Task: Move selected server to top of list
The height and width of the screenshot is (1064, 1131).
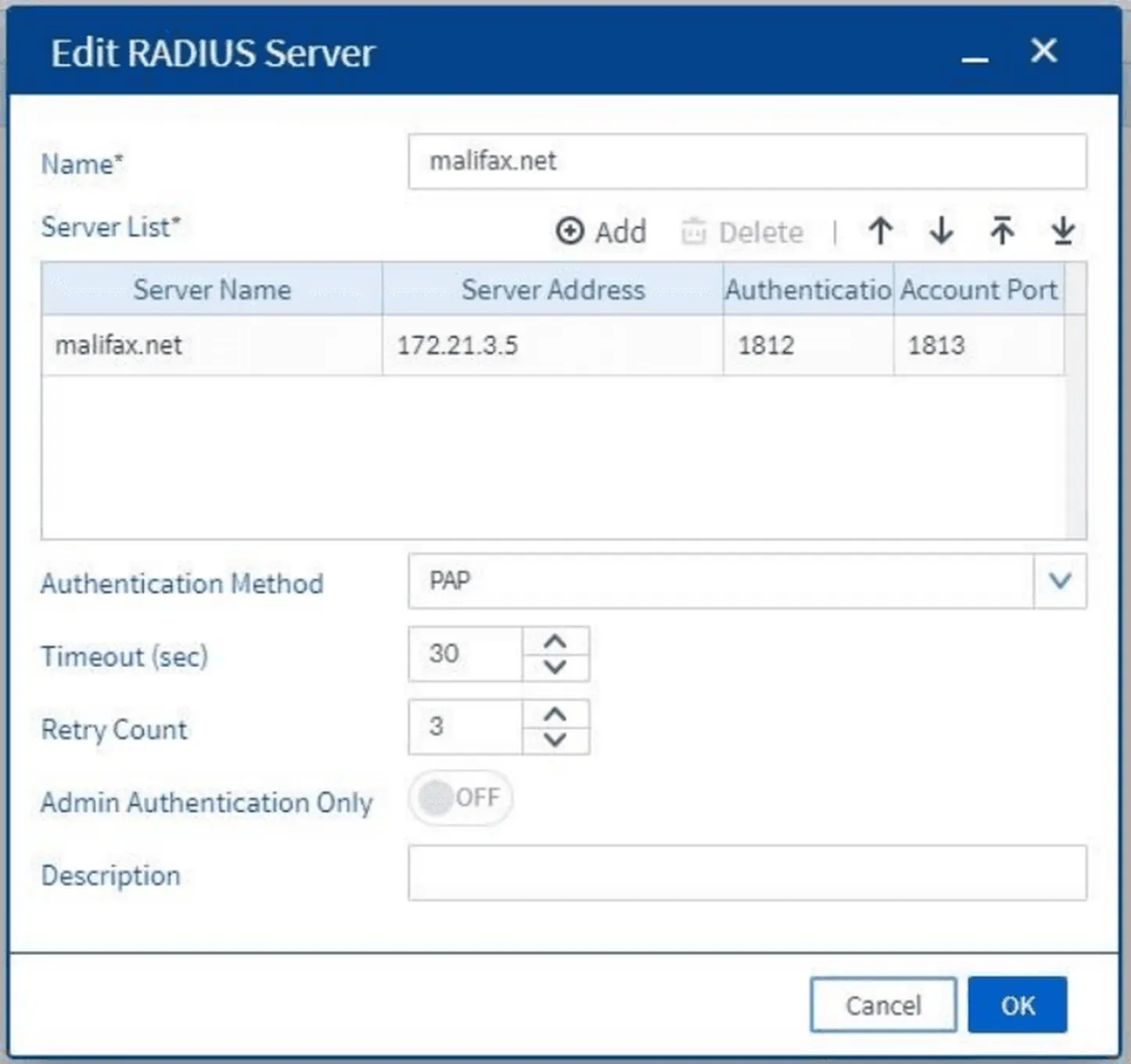Action: (x=1002, y=231)
